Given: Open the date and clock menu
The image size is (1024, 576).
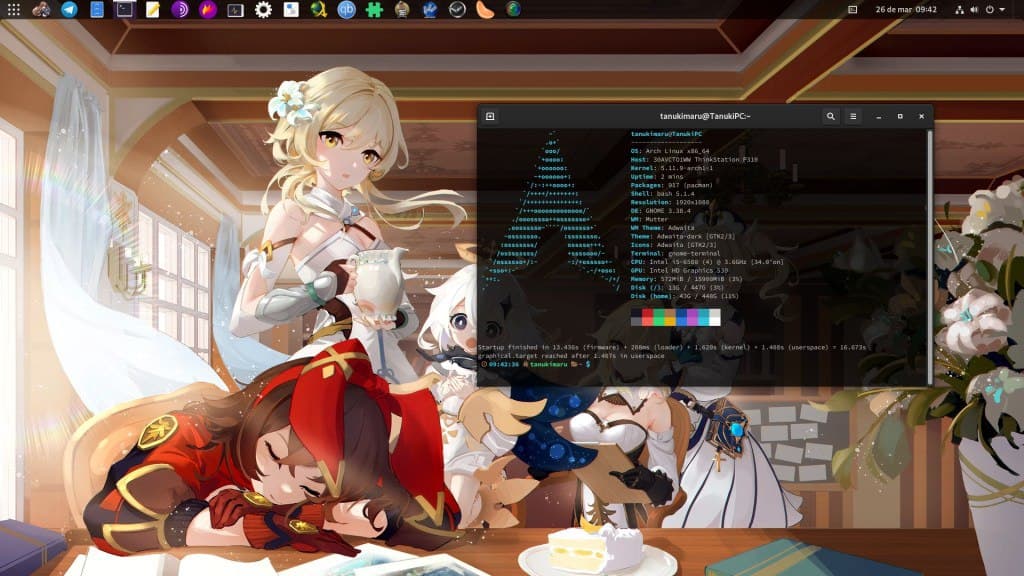Looking at the screenshot, I should pyautogui.click(x=907, y=10).
